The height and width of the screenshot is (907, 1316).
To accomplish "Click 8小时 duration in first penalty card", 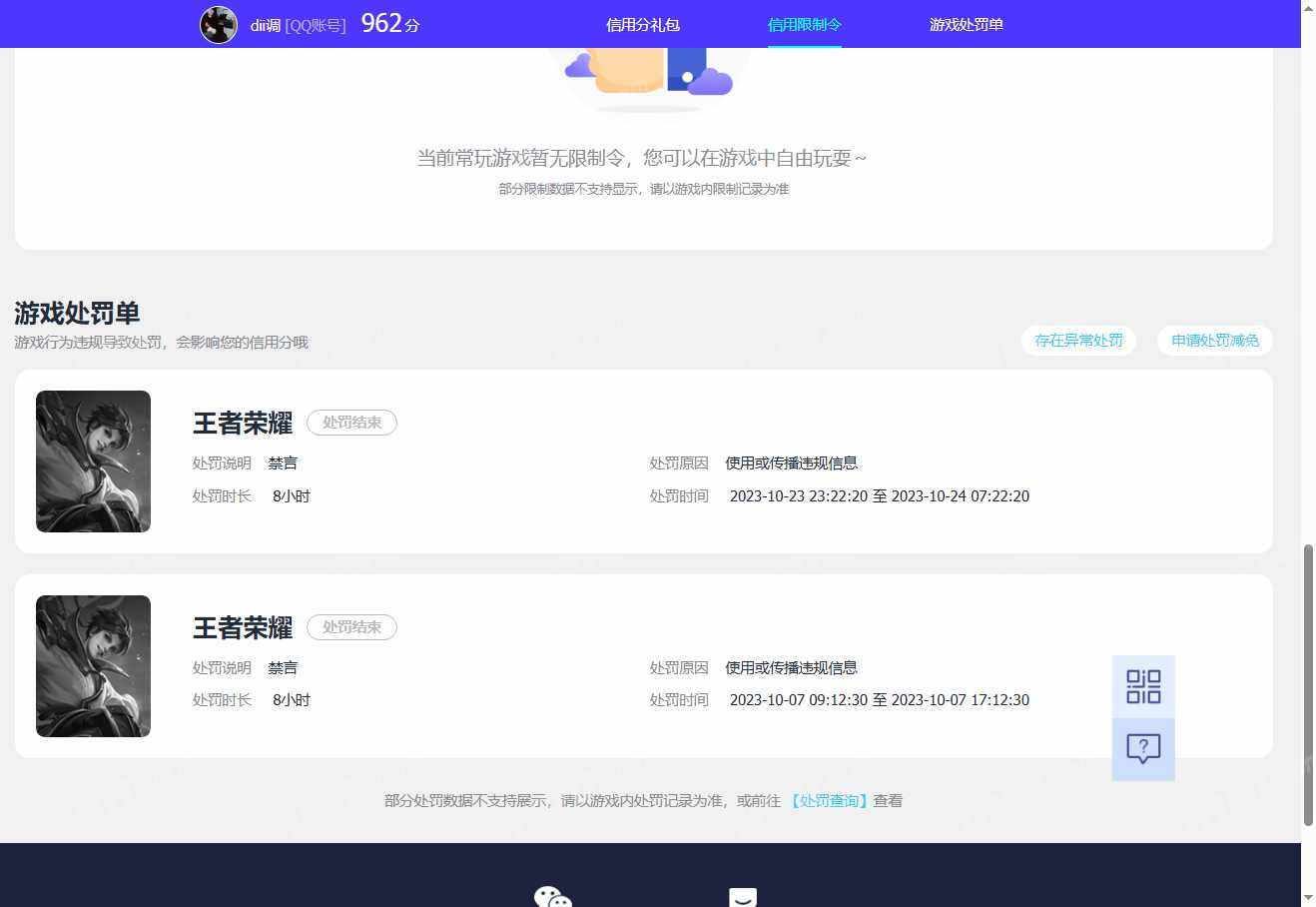I will 292,496.
